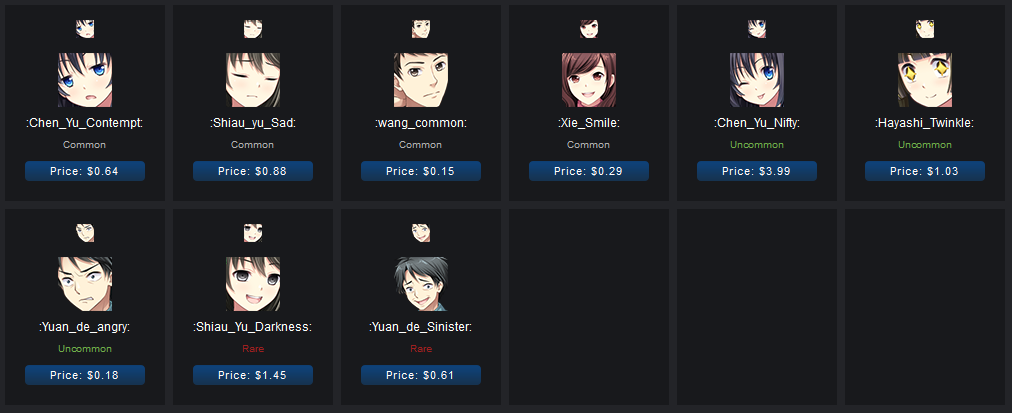Image resolution: width=1012 pixels, height=413 pixels.
Task: Click the small Chen_Yu_Contempt preview thumbnail
Action: point(85,29)
